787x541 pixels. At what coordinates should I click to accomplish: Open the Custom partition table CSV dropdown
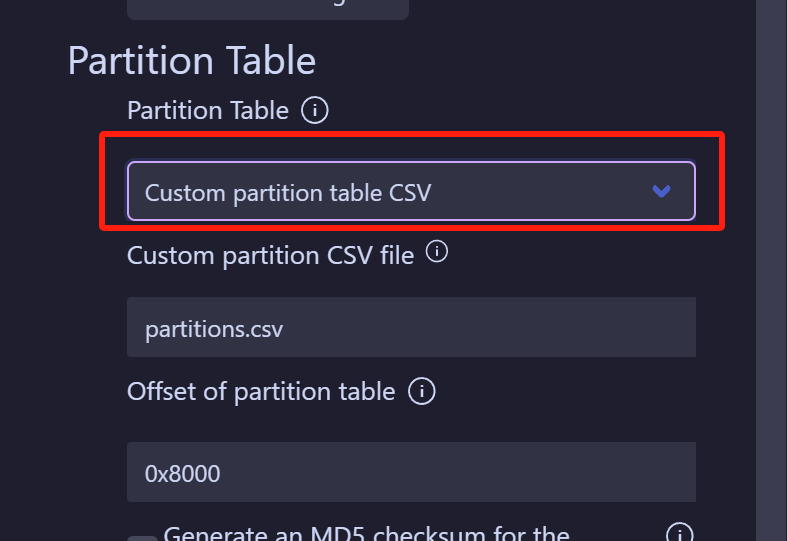[x=410, y=191]
